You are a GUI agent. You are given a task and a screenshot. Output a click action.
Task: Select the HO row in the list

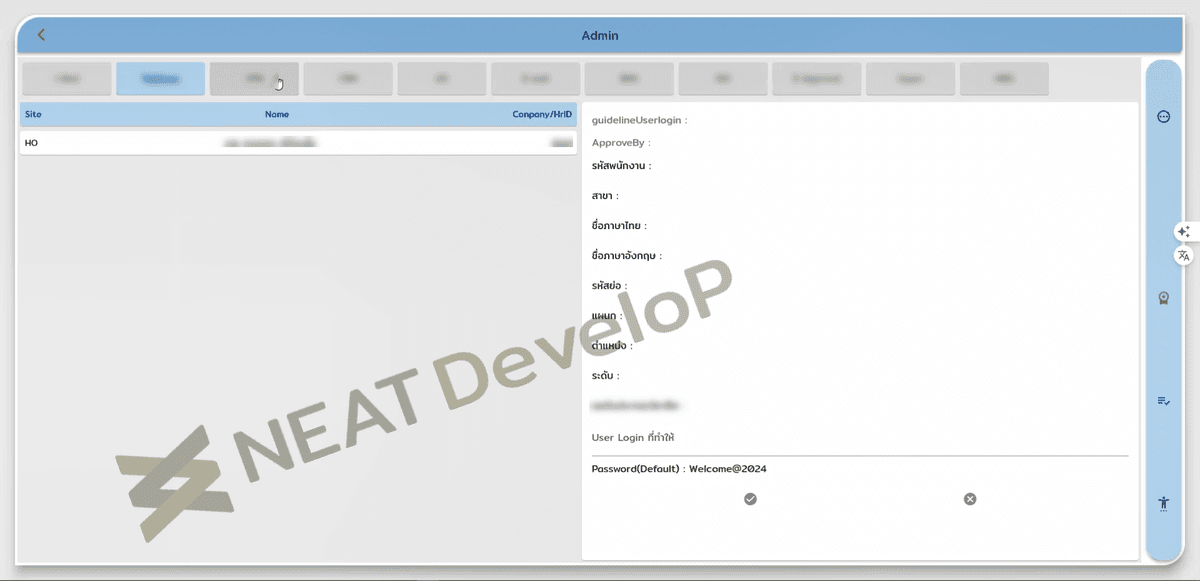tap(298, 143)
